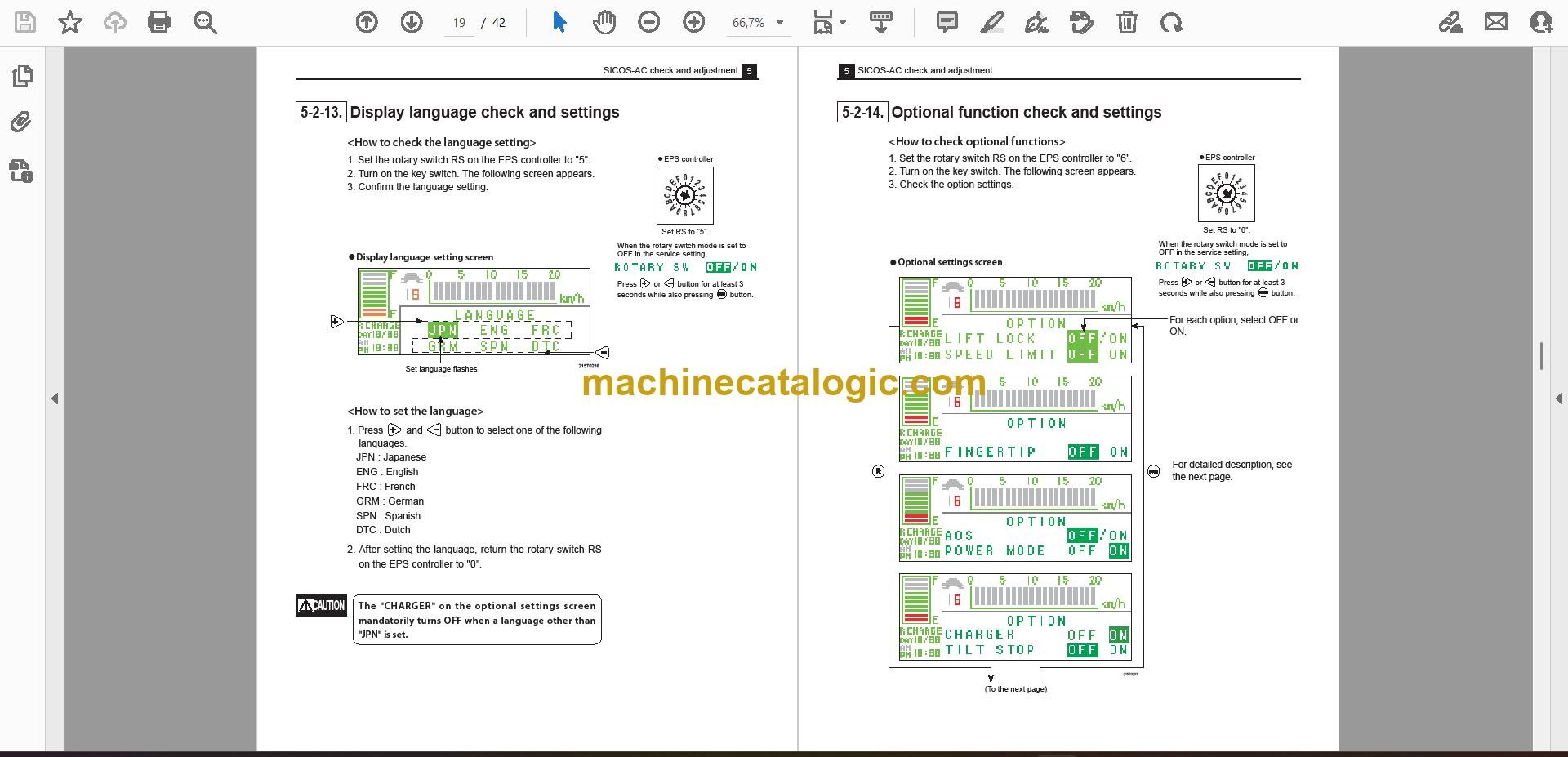Click the heading 'Optional function check and settings'
Viewport: 1568px width, 757px height.
1027,112
